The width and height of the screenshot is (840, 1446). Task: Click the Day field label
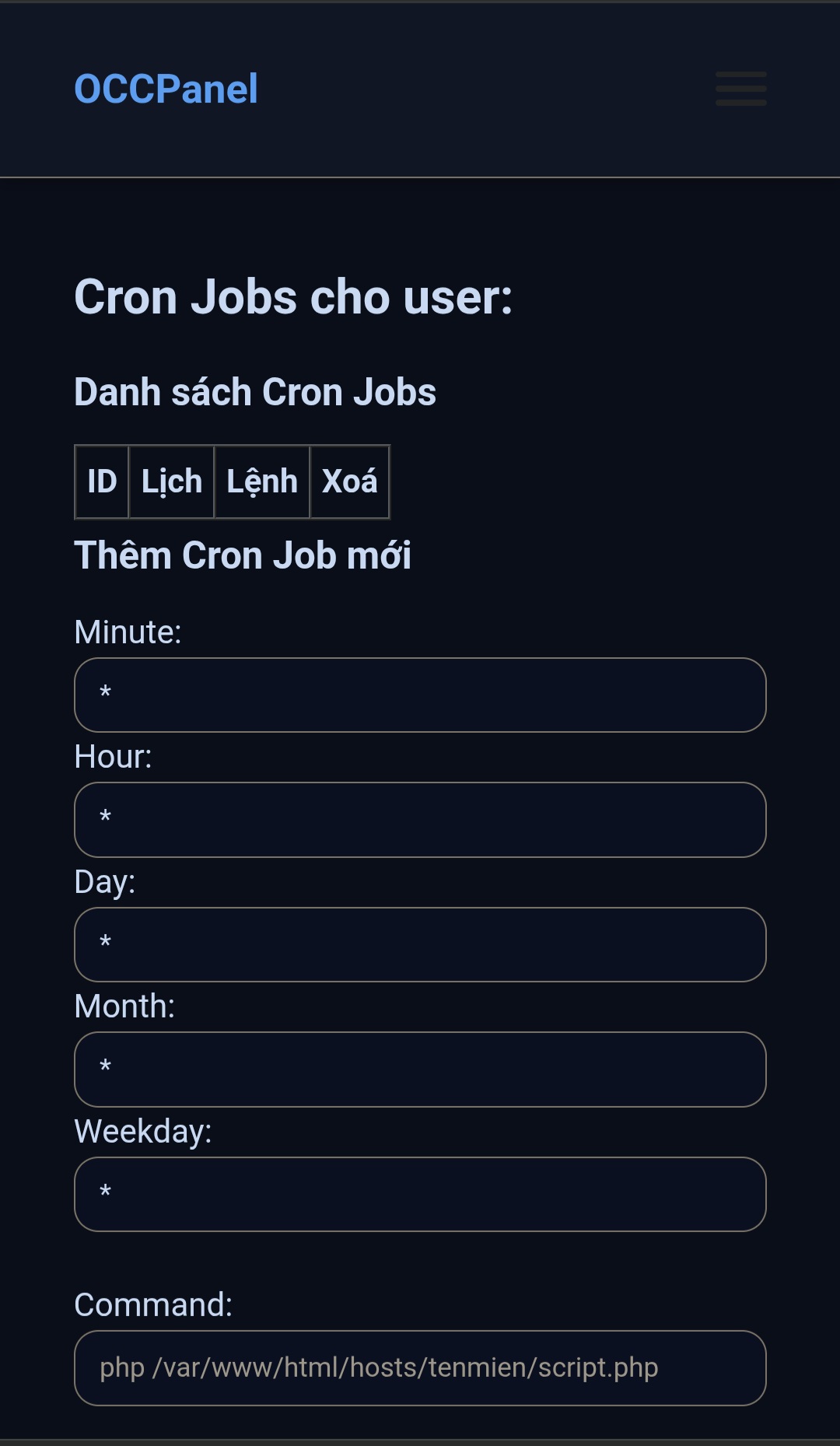pyautogui.click(x=104, y=882)
